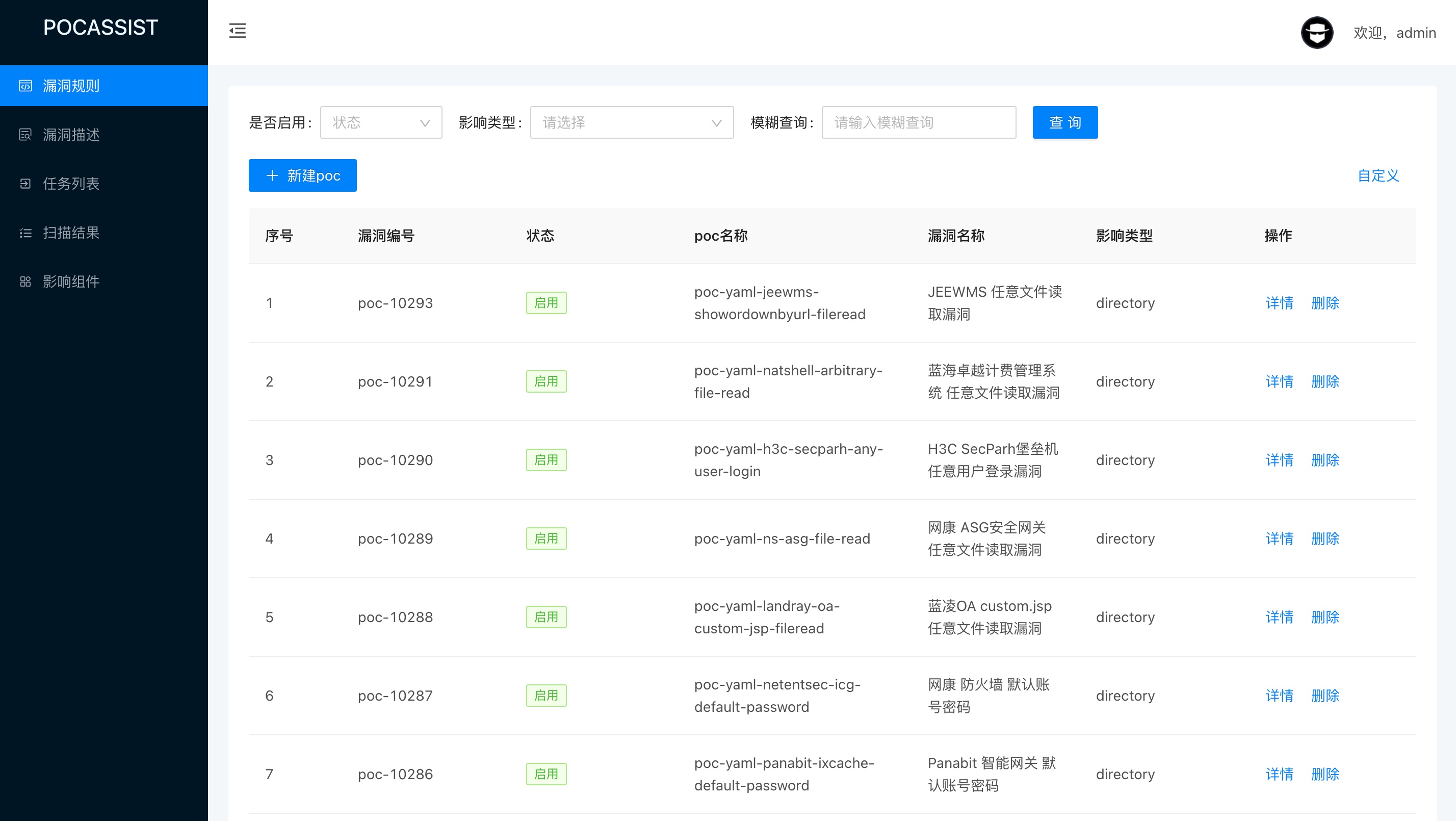Click the admin avatar icon
Viewport: 1456px width, 821px height.
tap(1317, 33)
